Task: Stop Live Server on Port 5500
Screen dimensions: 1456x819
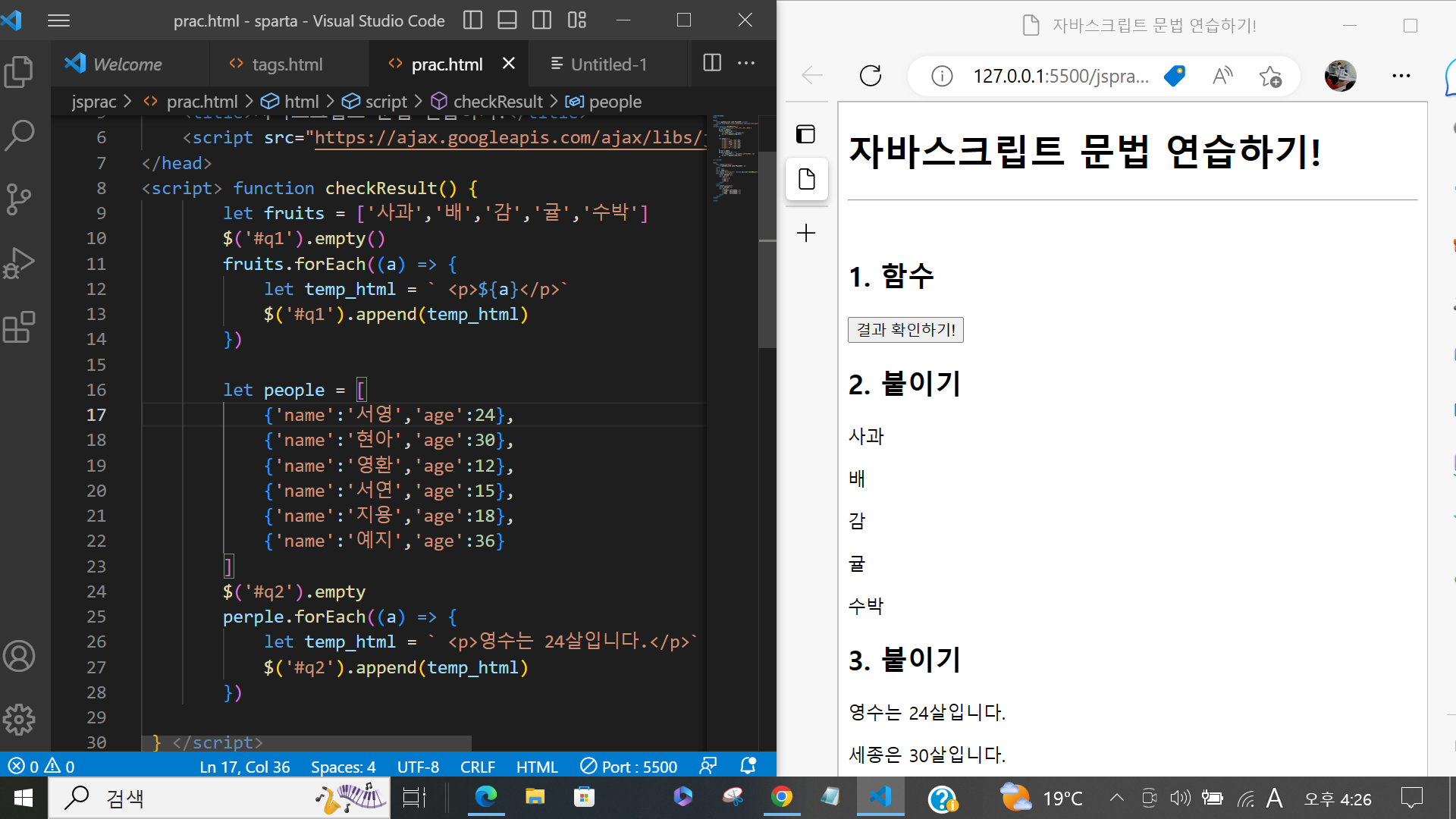Action: click(x=629, y=767)
